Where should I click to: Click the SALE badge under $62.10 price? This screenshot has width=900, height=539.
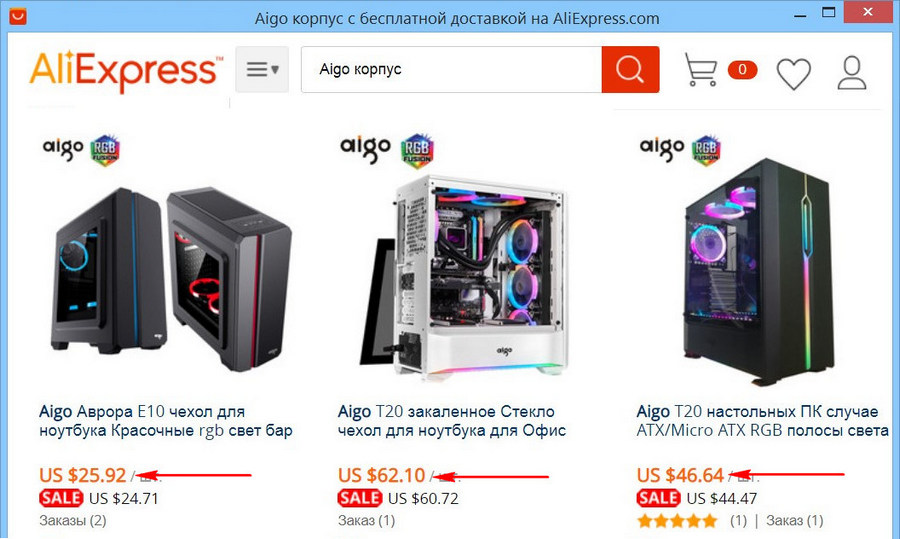tap(360, 498)
